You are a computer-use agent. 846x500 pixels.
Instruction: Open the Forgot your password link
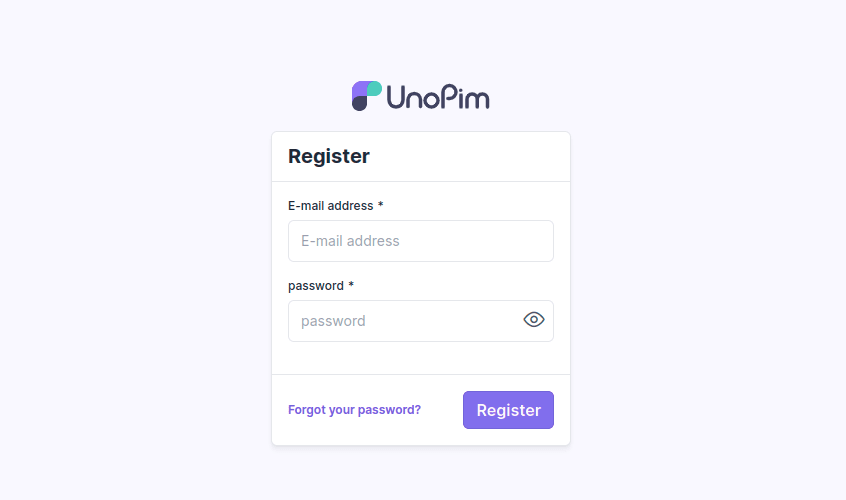(x=354, y=410)
